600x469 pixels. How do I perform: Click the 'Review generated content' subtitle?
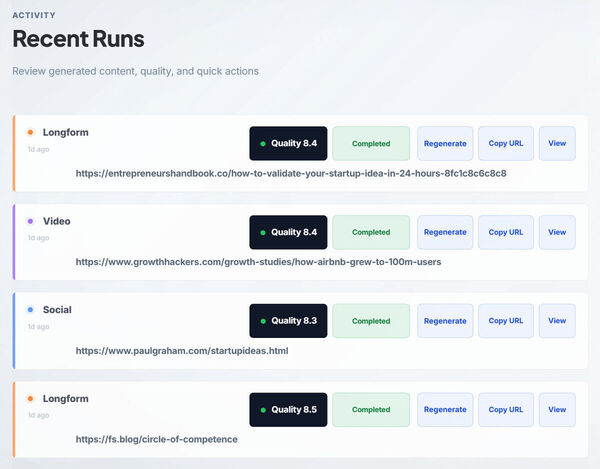tap(135, 72)
